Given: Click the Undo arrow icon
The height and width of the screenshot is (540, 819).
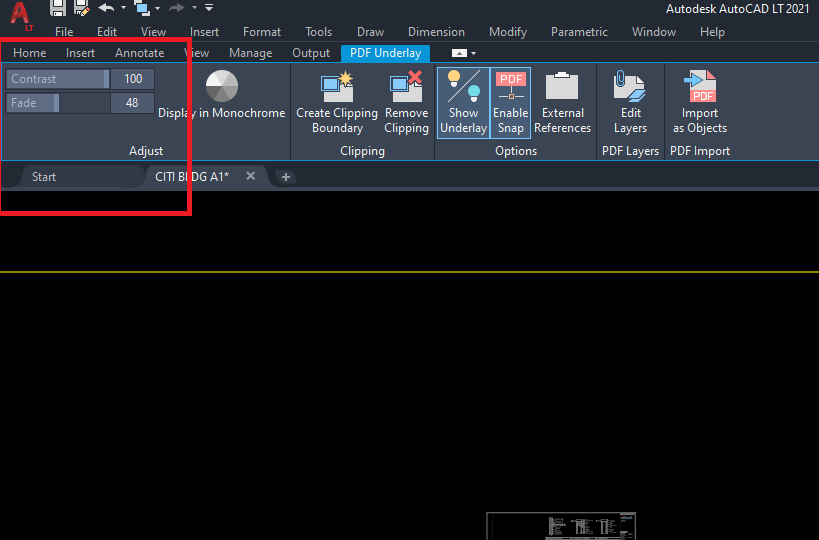Looking at the screenshot, I should click(x=106, y=7).
